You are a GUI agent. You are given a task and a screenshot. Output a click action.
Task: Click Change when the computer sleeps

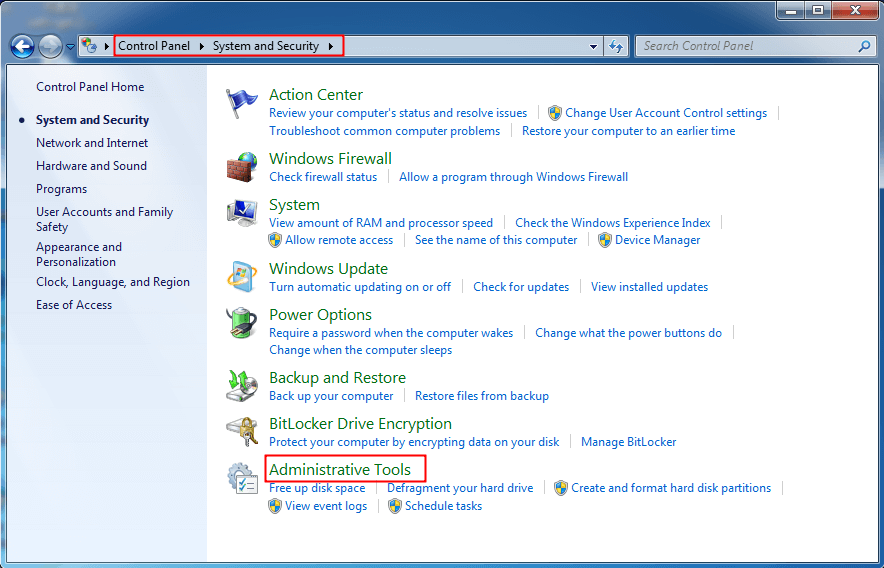click(x=361, y=350)
